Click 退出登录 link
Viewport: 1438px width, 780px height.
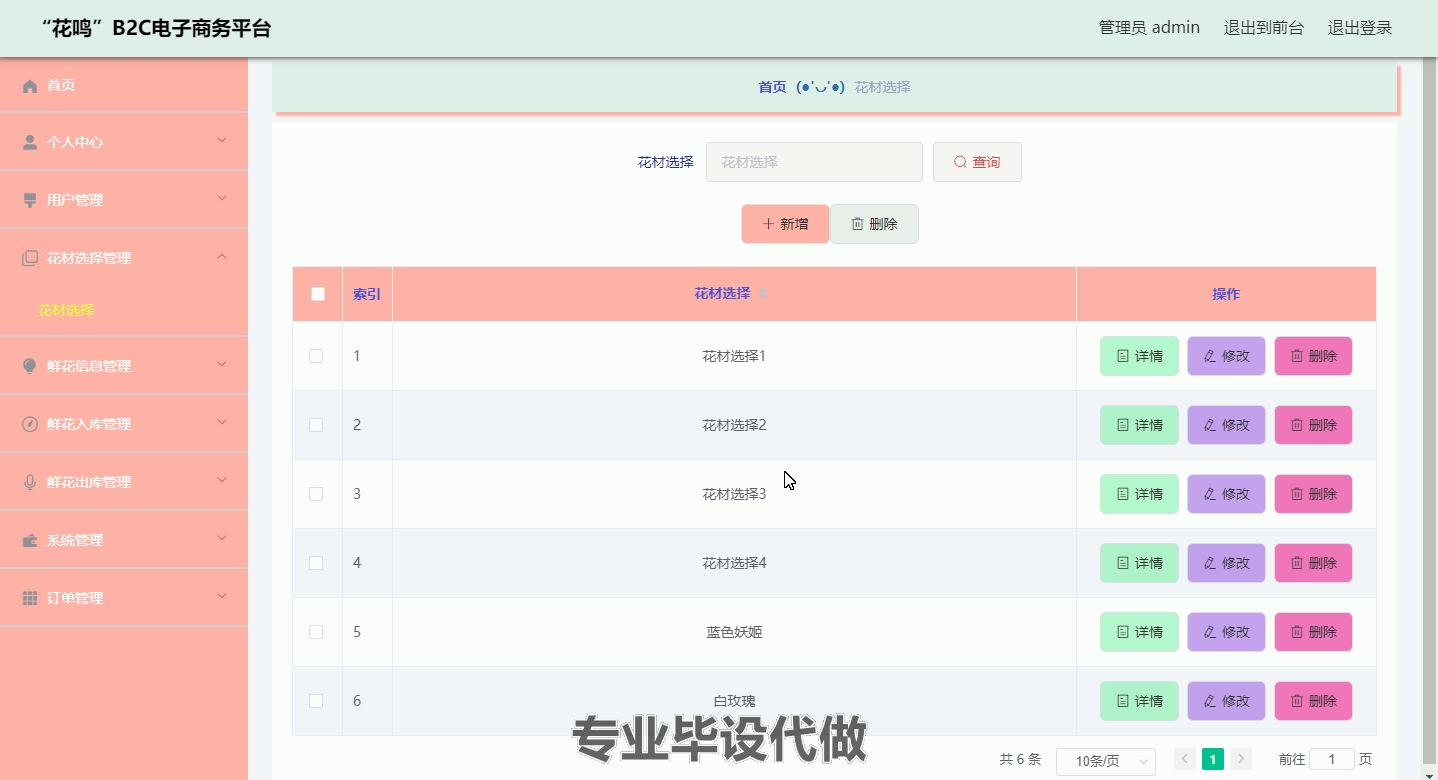tap(1360, 28)
